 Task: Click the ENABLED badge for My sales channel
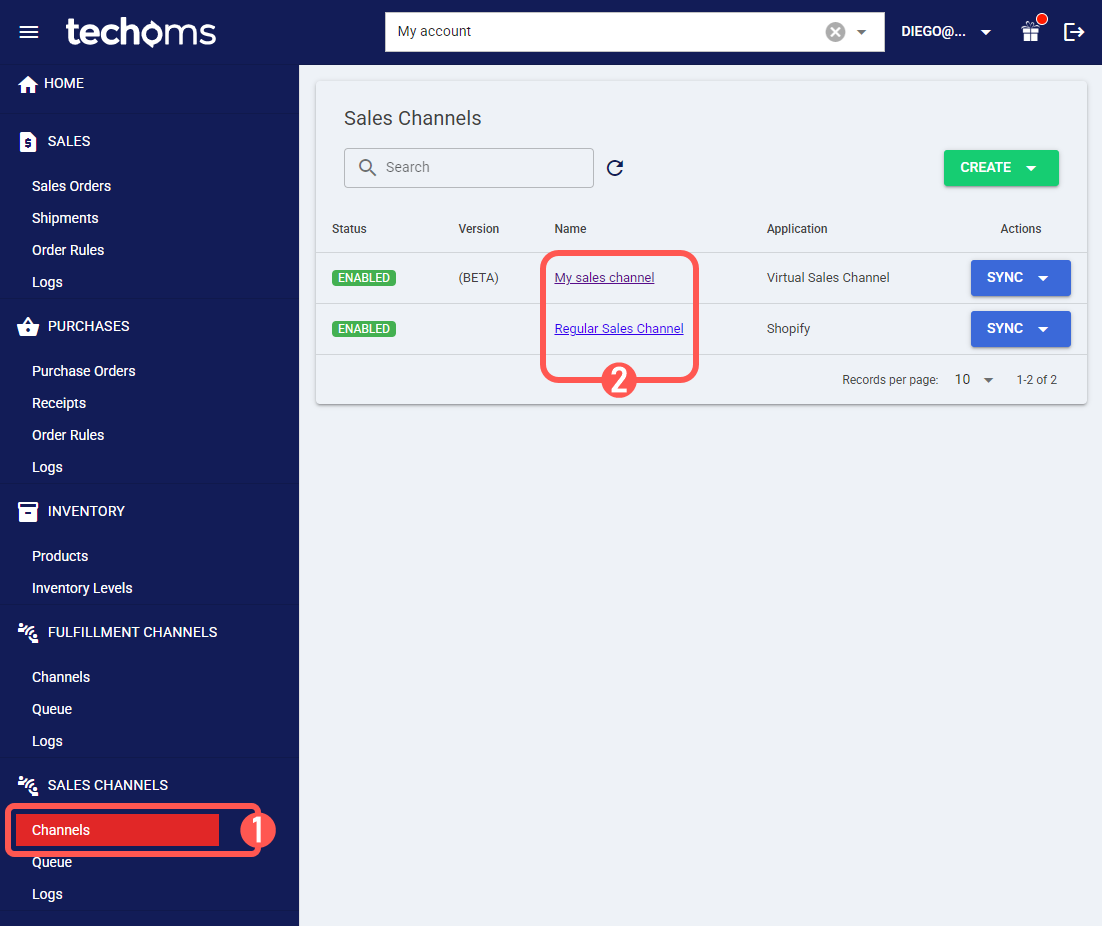click(x=363, y=278)
